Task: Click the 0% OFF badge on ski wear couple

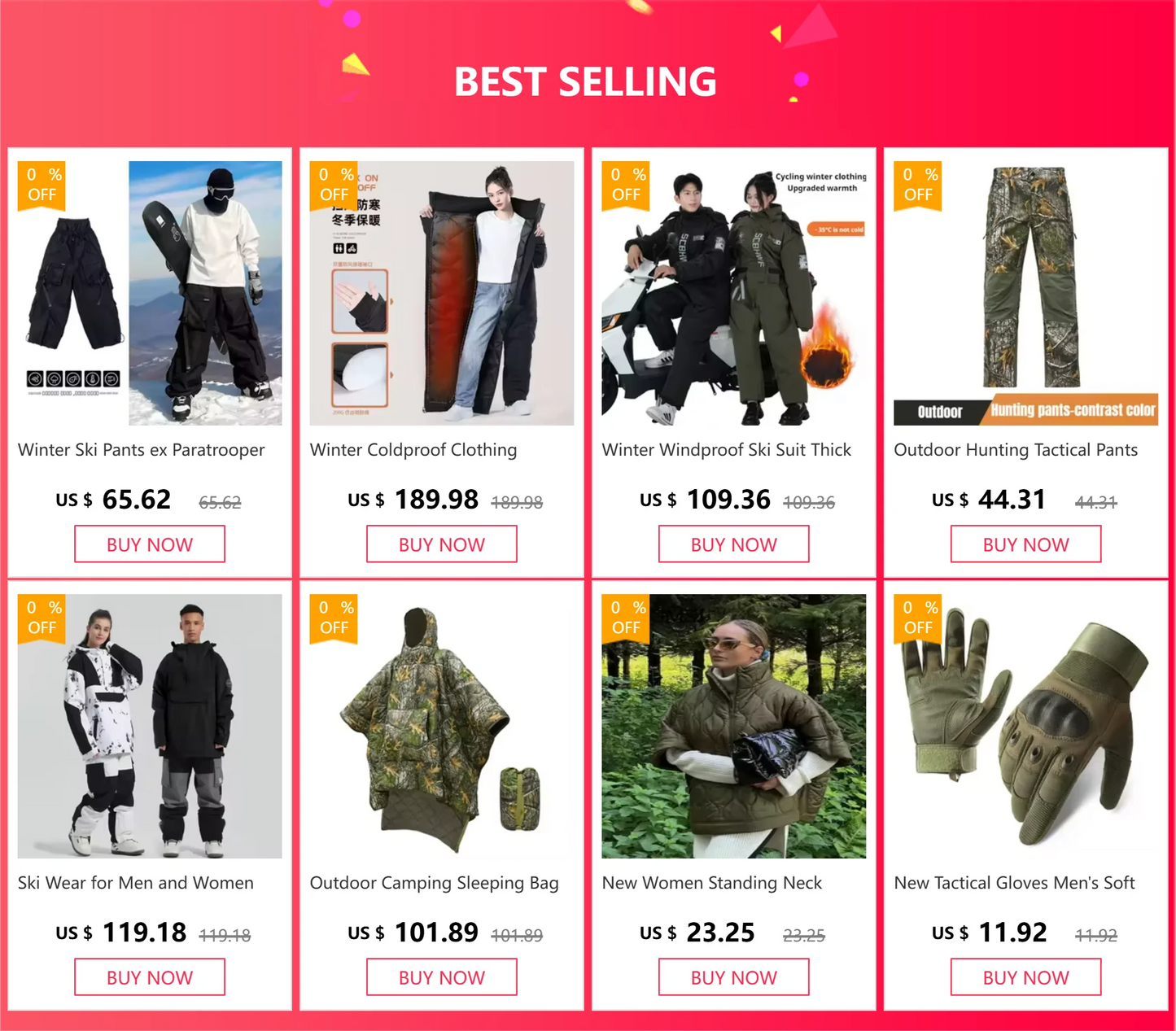Action: [x=42, y=618]
